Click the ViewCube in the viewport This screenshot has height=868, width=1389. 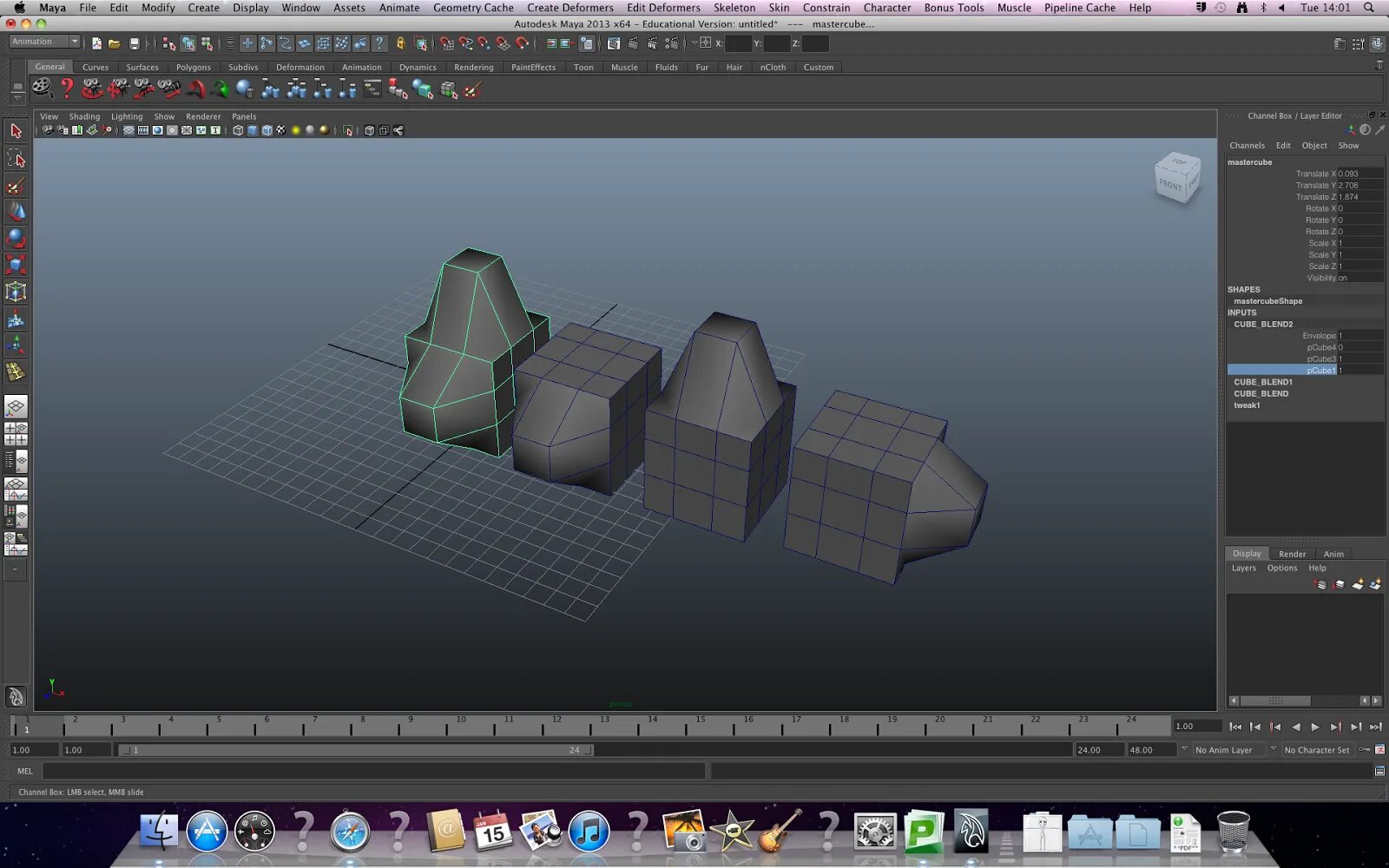pos(1176,178)
